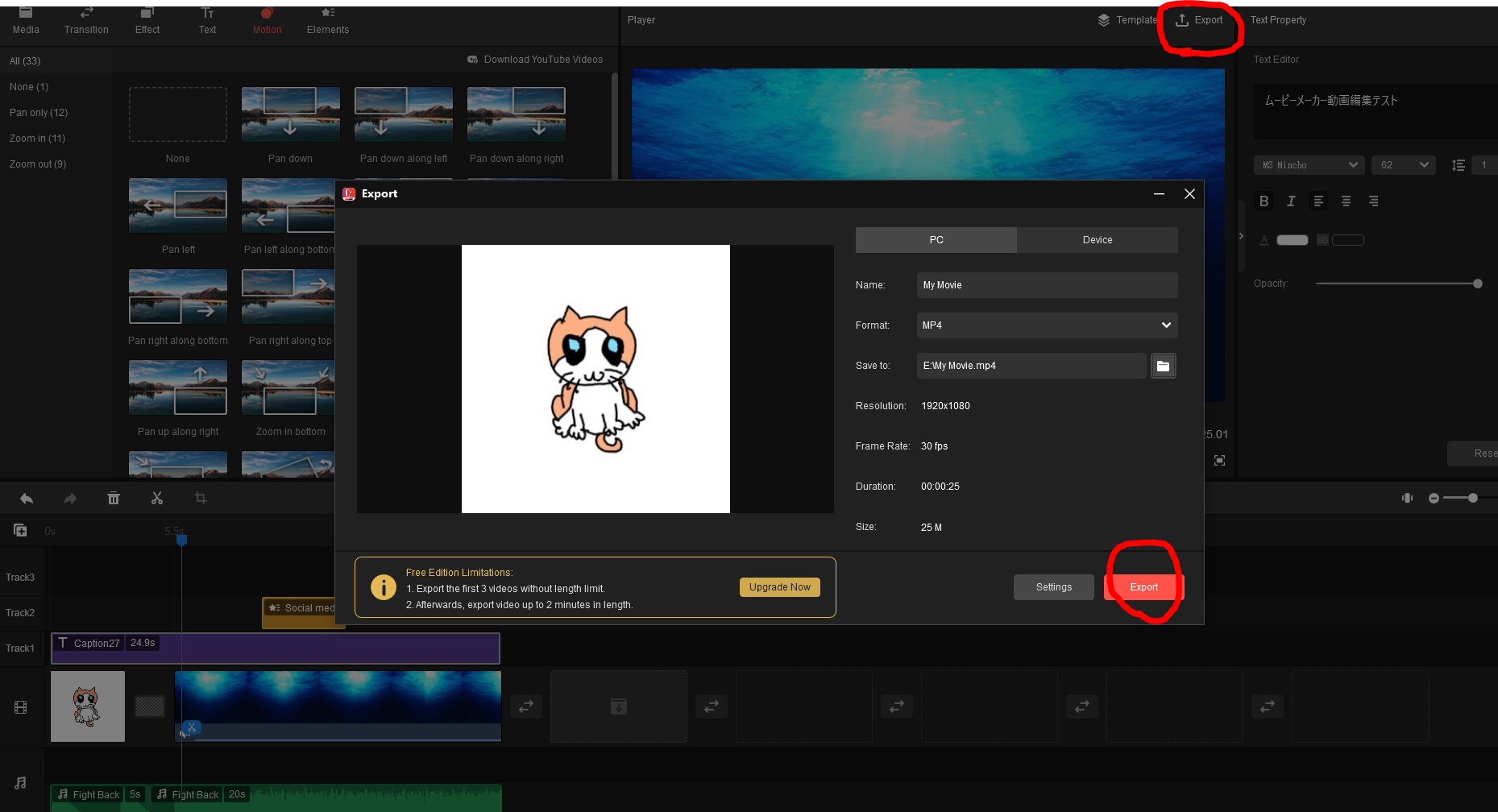Choose the Pan down motion thumbnail
1498x812 pixels.
[291, 114]
